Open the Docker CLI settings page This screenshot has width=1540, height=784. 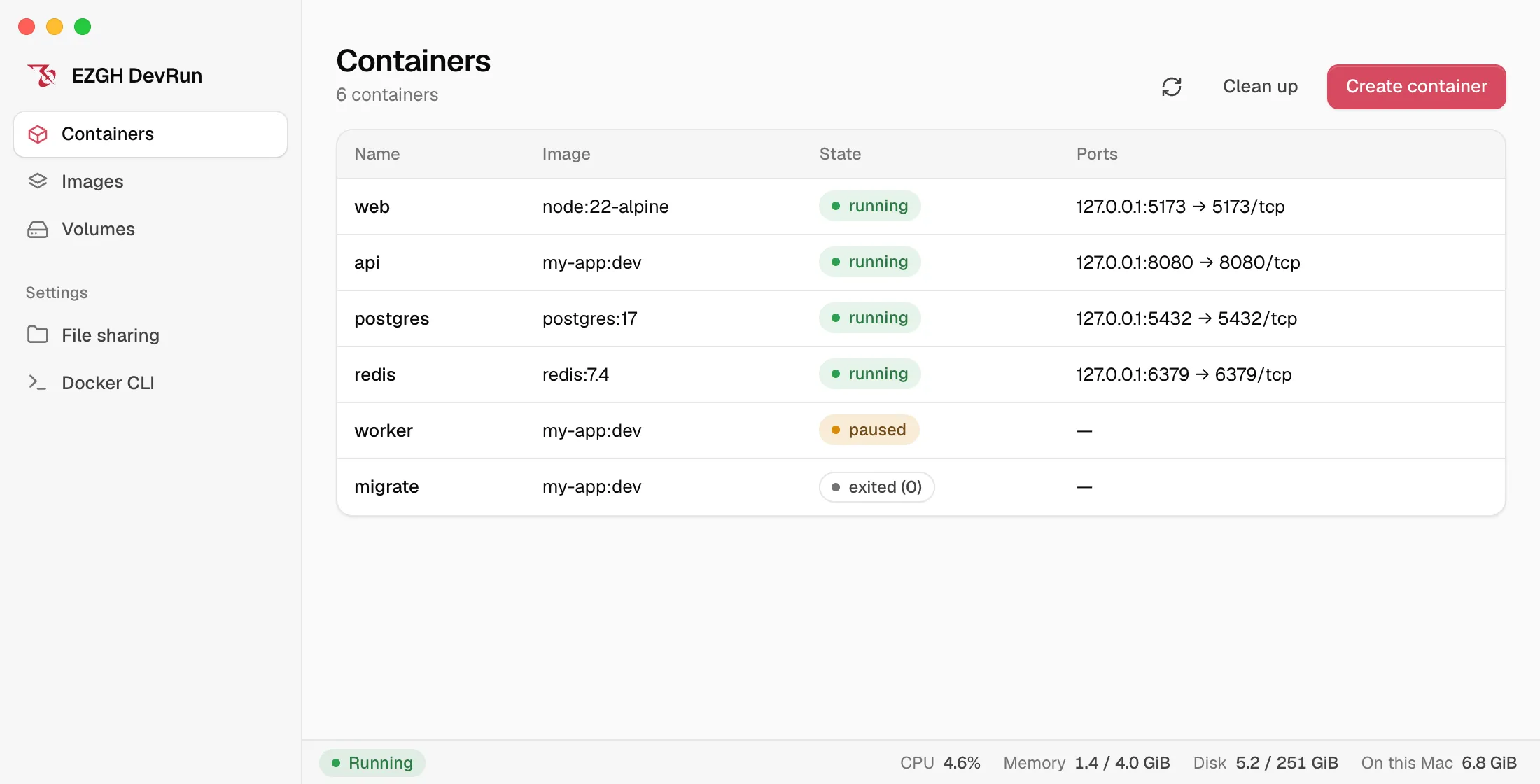[150, 383]
